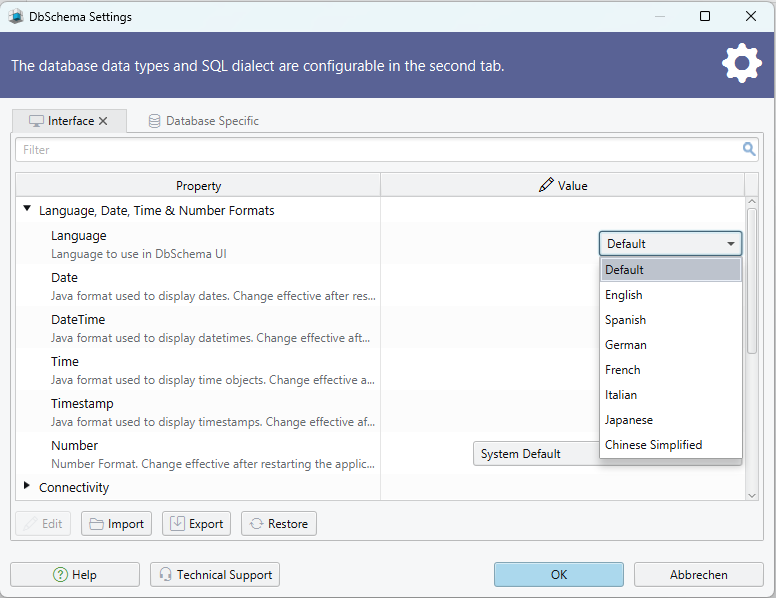776x598 pixels.
Task: Choose Default from the language list
Action: point(671,270)
